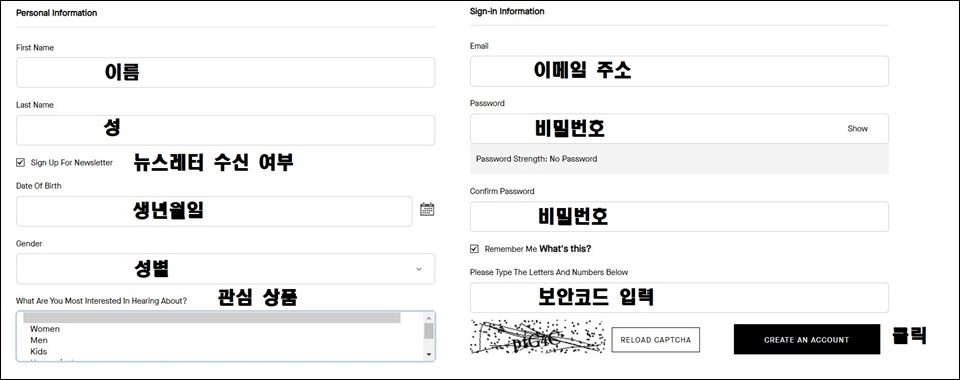Image resolution: width=960 pixels, height=380 pixels.
Task: Toggle the Sign Up For Newsletter checkbox
Action: (21, 163)
